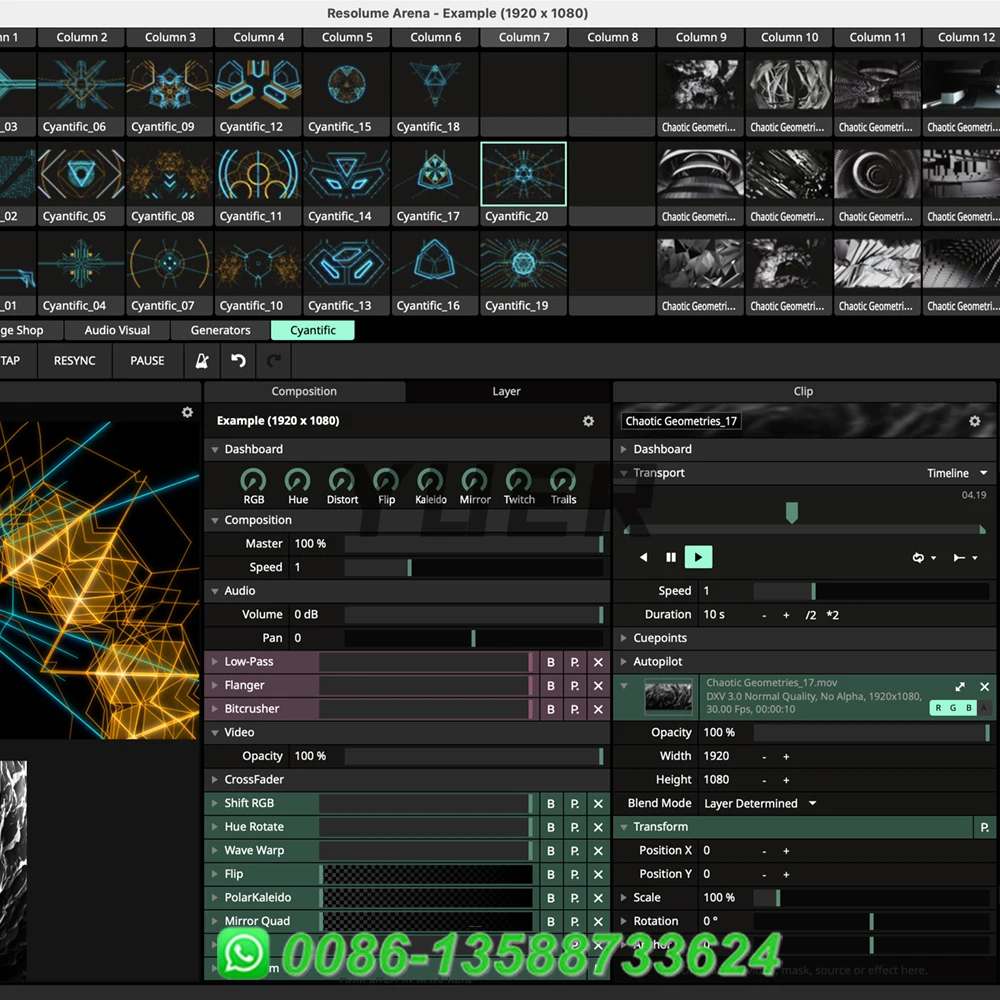Click the Kaleido dashboard knob
Image resolution: width=1000 pixels, height=1000 pixels.
pyautogui.click(x=430, y=481)
